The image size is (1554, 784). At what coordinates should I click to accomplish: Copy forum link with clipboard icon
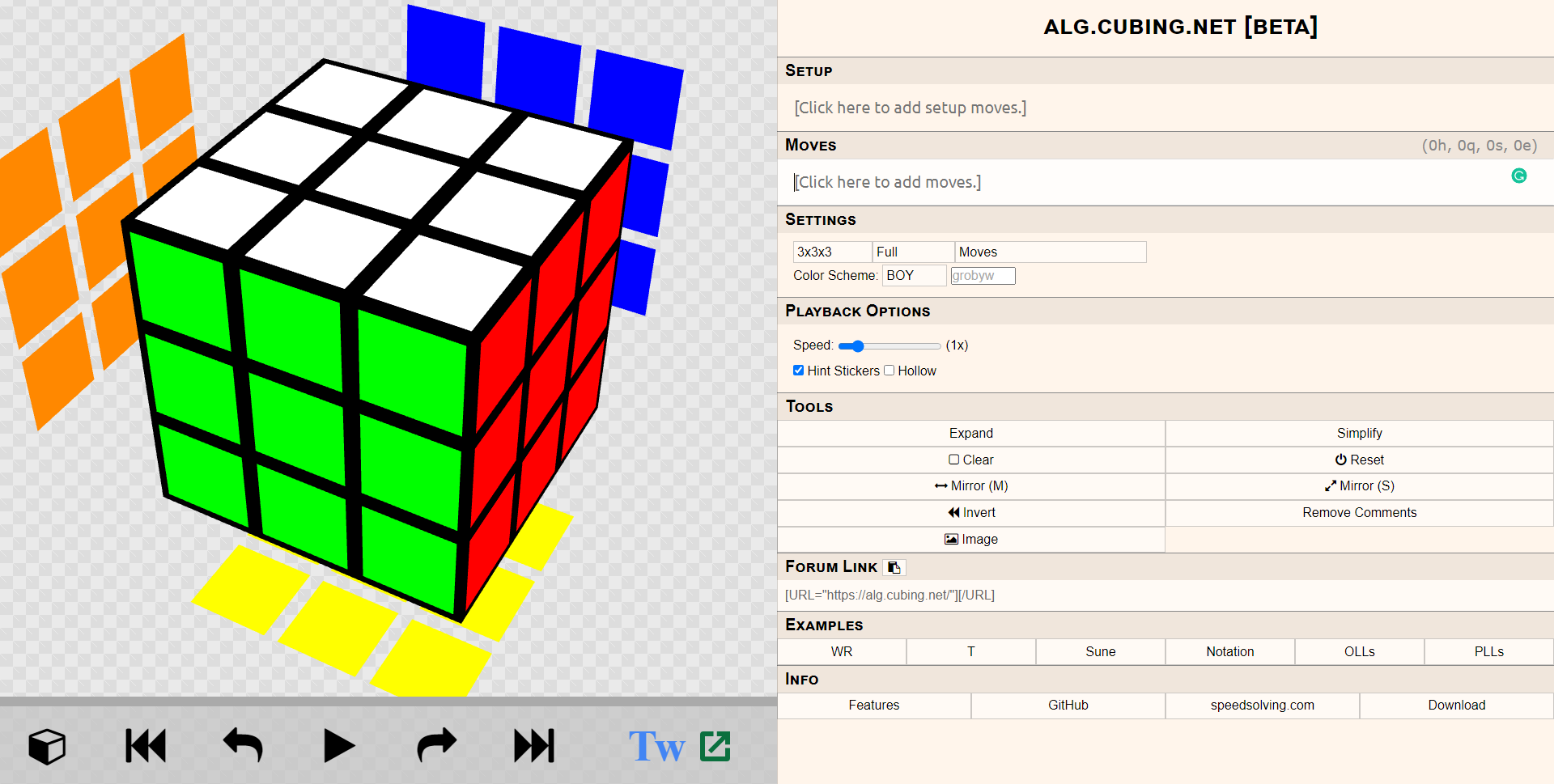pyautogui.click(x=894, y=567)
